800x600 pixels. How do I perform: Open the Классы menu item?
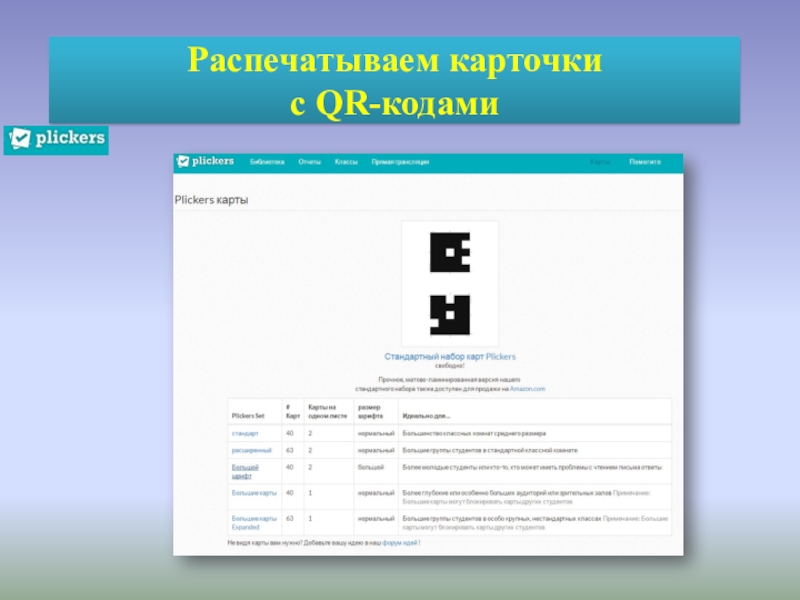point(346,162)
